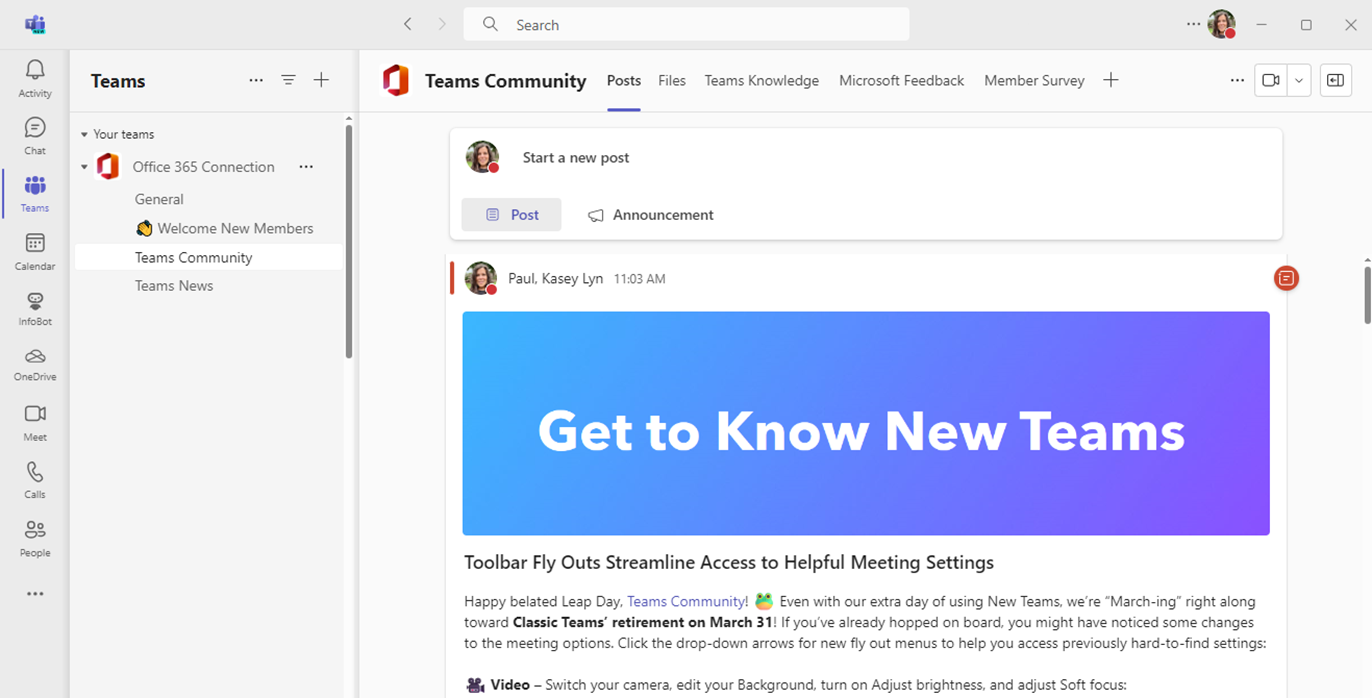Collapse the Office 365 Connection team
Viewport: 1372px width, 698px height.
(85, 167)
